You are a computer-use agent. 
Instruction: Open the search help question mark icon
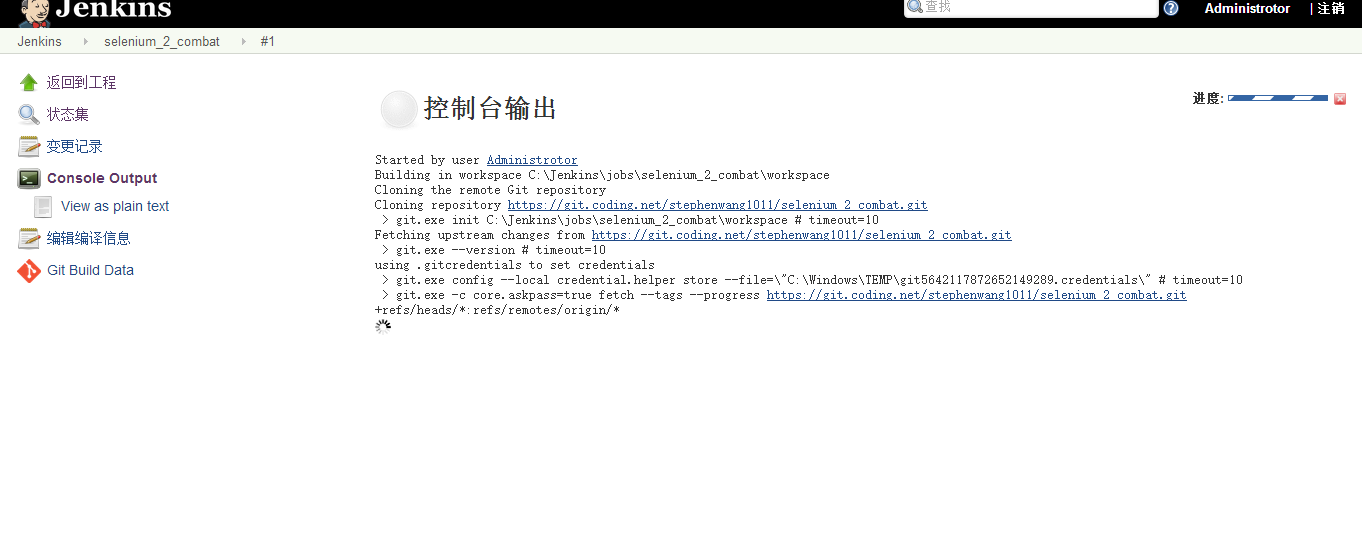(1171, 8)
